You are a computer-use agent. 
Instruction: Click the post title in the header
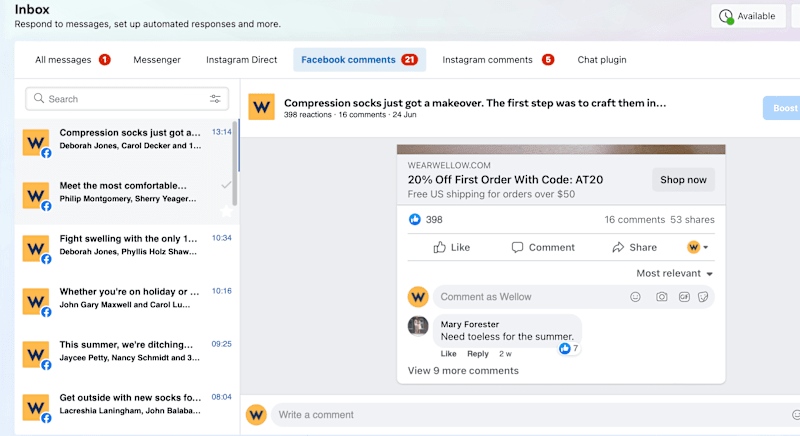[475, 103]
